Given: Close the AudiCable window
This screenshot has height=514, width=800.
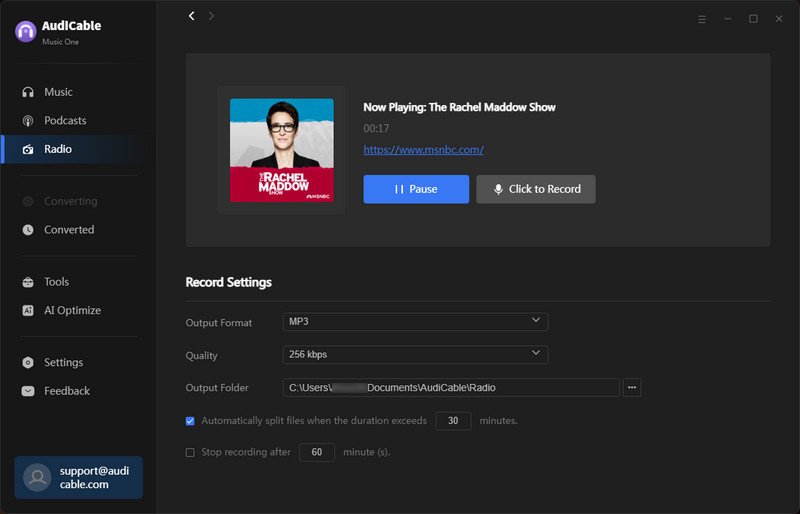Looking at the screenshot, I should click(x=779, y=19).
